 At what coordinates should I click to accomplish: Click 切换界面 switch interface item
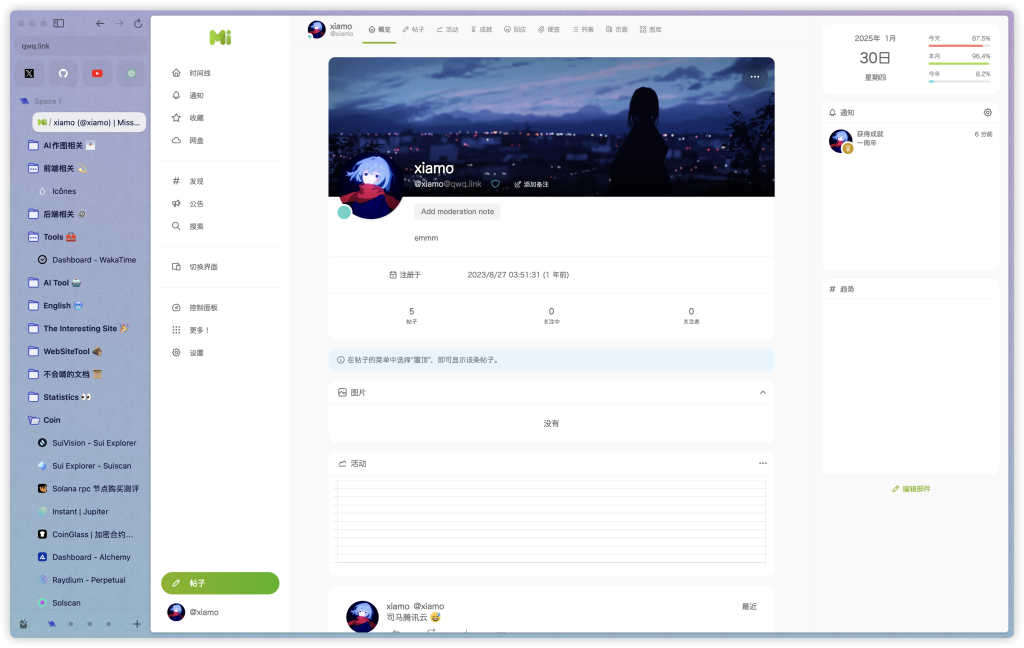203,267
